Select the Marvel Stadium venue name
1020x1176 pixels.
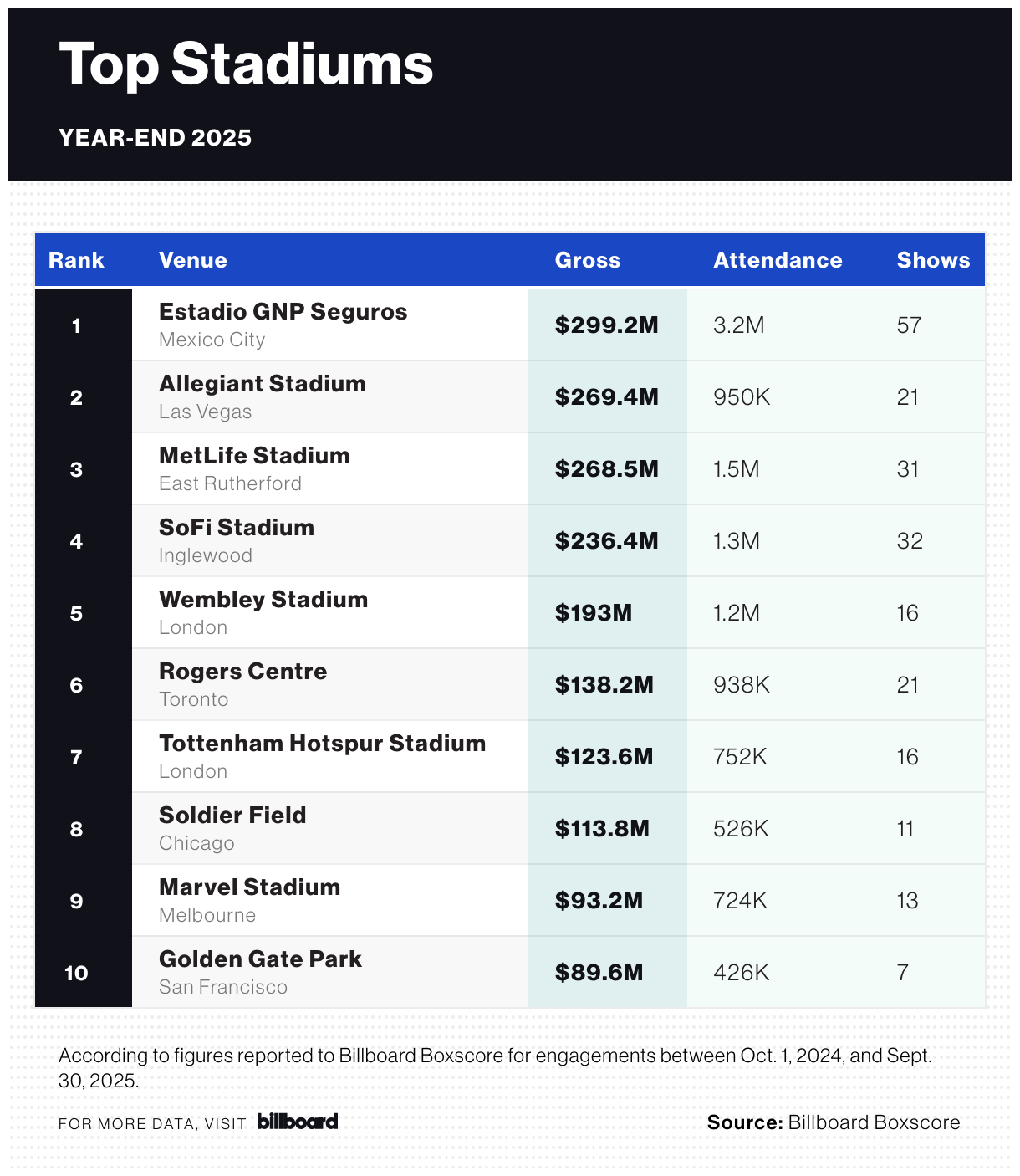coord(249,887)
